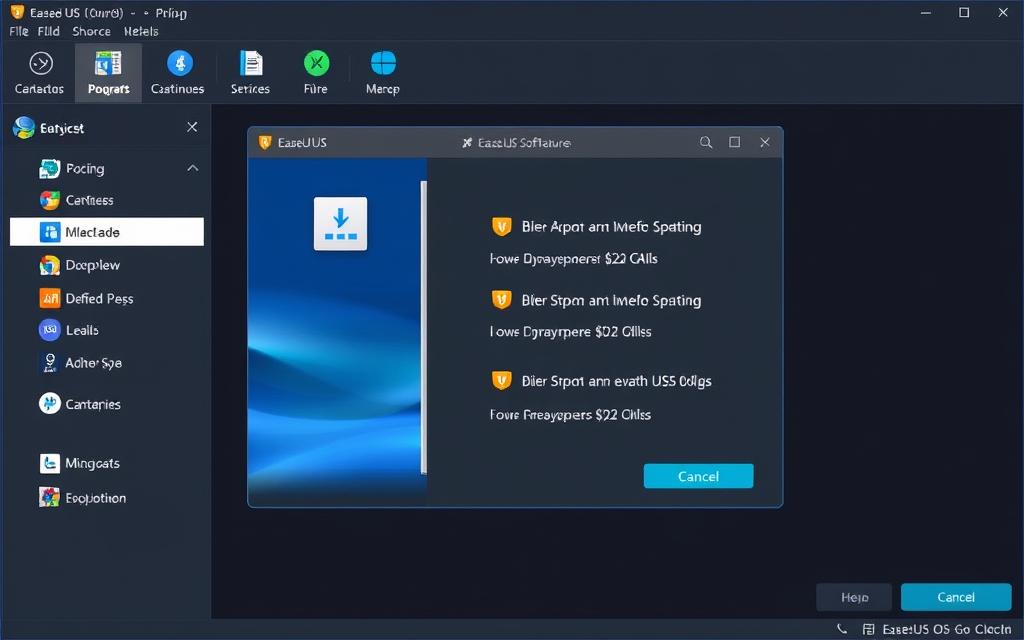Select the Serices document icon
The image size is (1024, 640).
point(251,63)
